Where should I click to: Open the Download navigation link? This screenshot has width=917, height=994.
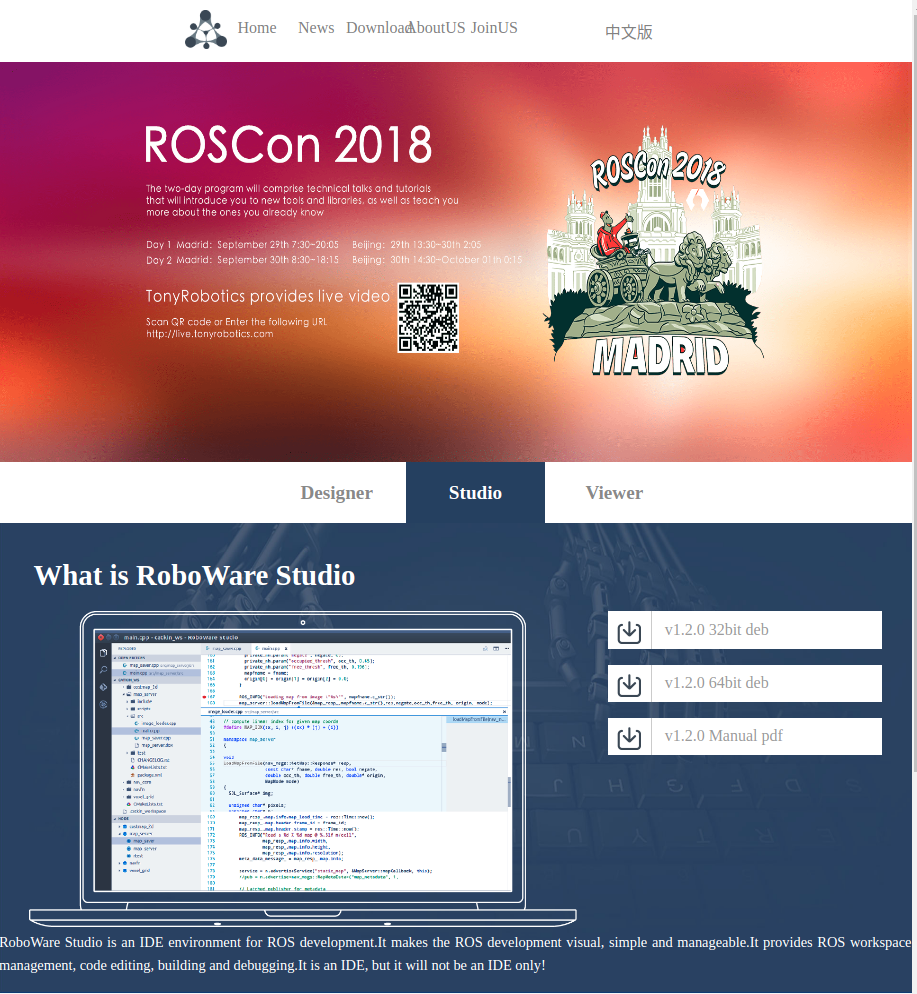[x=378, y=28]
